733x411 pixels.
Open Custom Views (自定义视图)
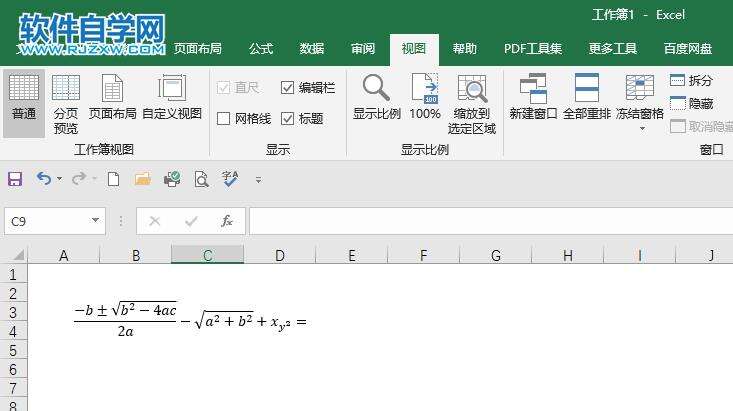(172, 97)
